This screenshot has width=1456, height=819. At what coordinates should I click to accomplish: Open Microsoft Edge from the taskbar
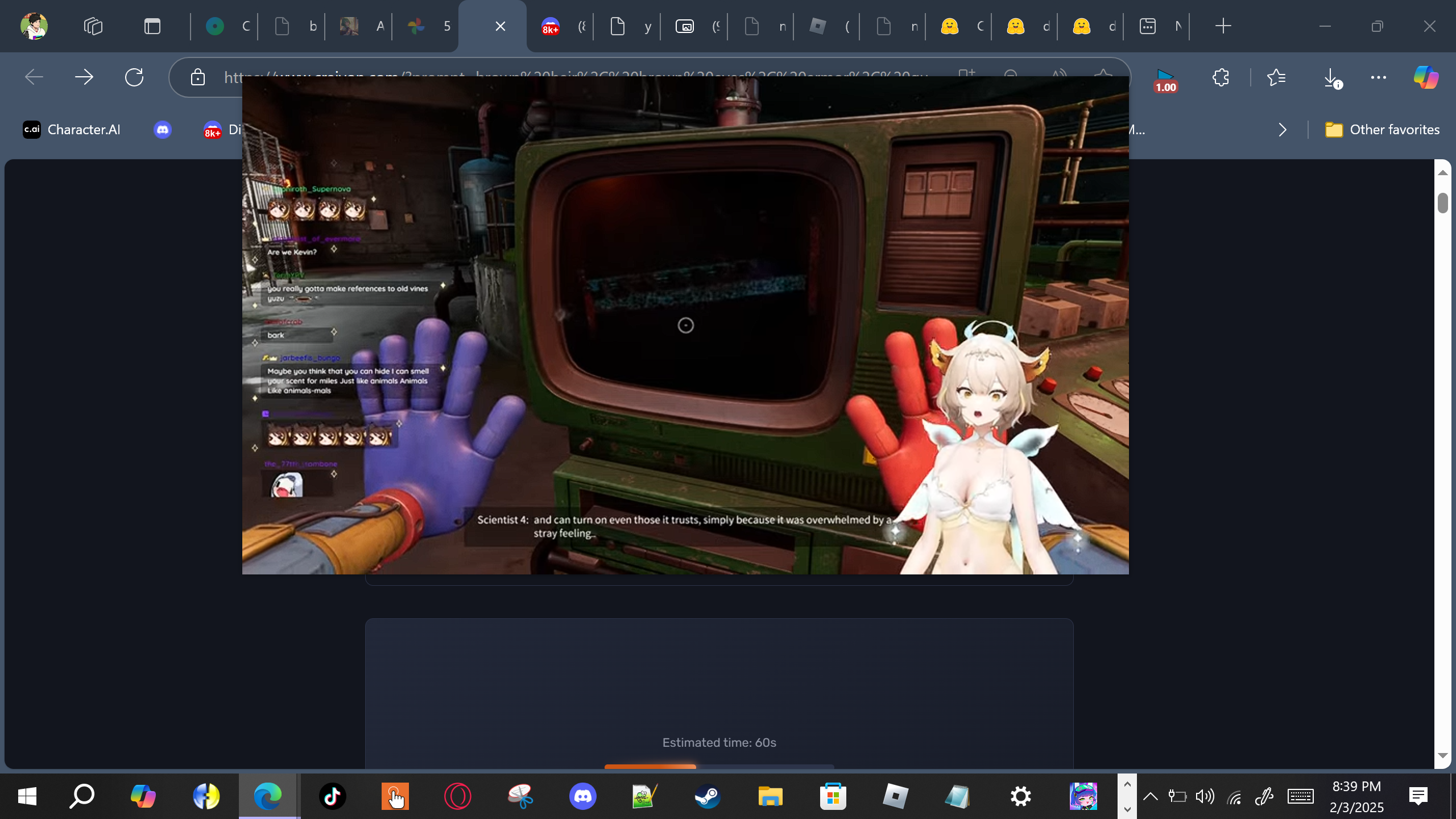point(268,796)
